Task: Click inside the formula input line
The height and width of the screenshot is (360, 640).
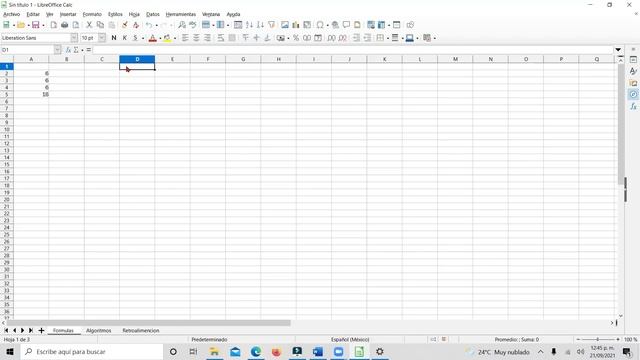Action: (x=353, y=50)
